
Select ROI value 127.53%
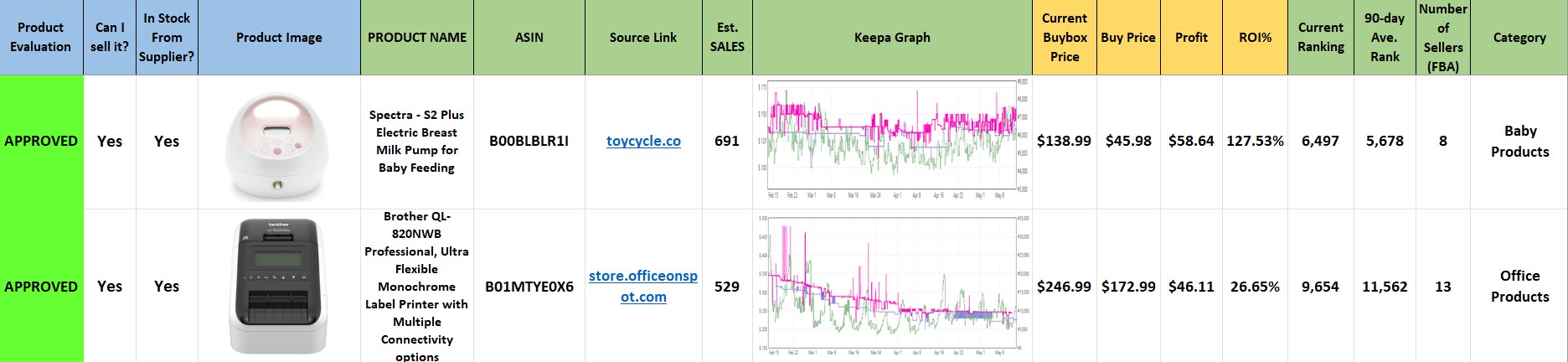(x=1255, y=142)
